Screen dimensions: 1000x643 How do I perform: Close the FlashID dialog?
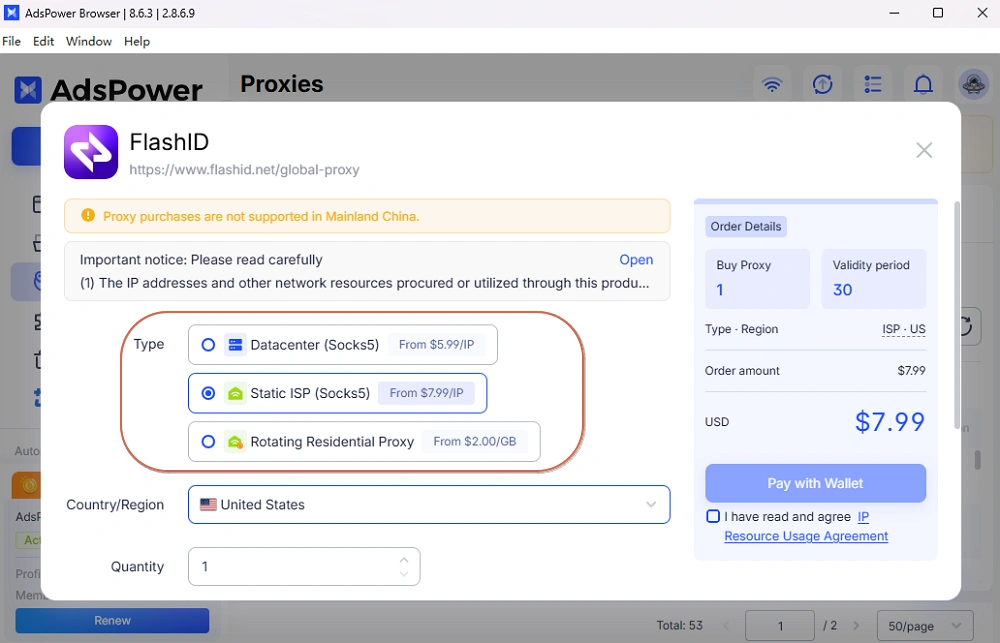pos(923,151)
